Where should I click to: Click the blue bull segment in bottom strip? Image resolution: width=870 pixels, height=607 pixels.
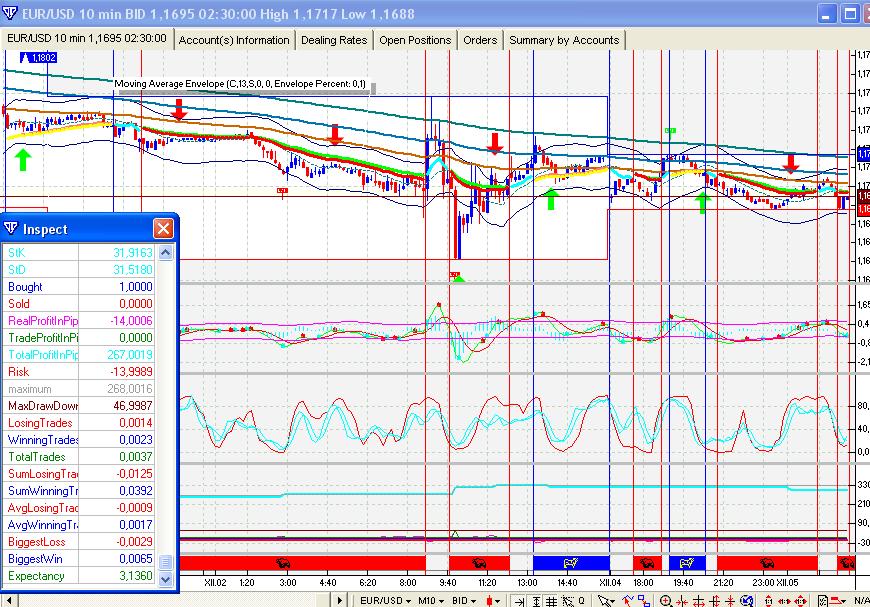(x=570, y=563)
